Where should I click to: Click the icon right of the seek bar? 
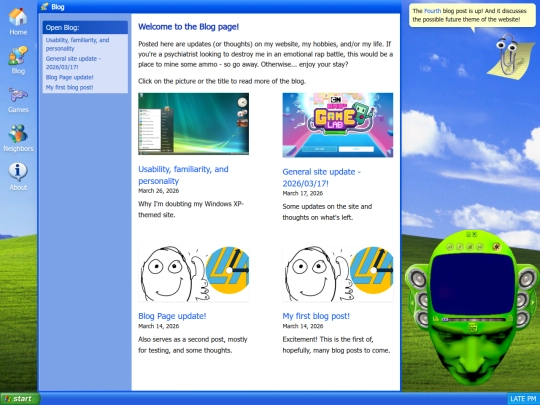point(510,318)
